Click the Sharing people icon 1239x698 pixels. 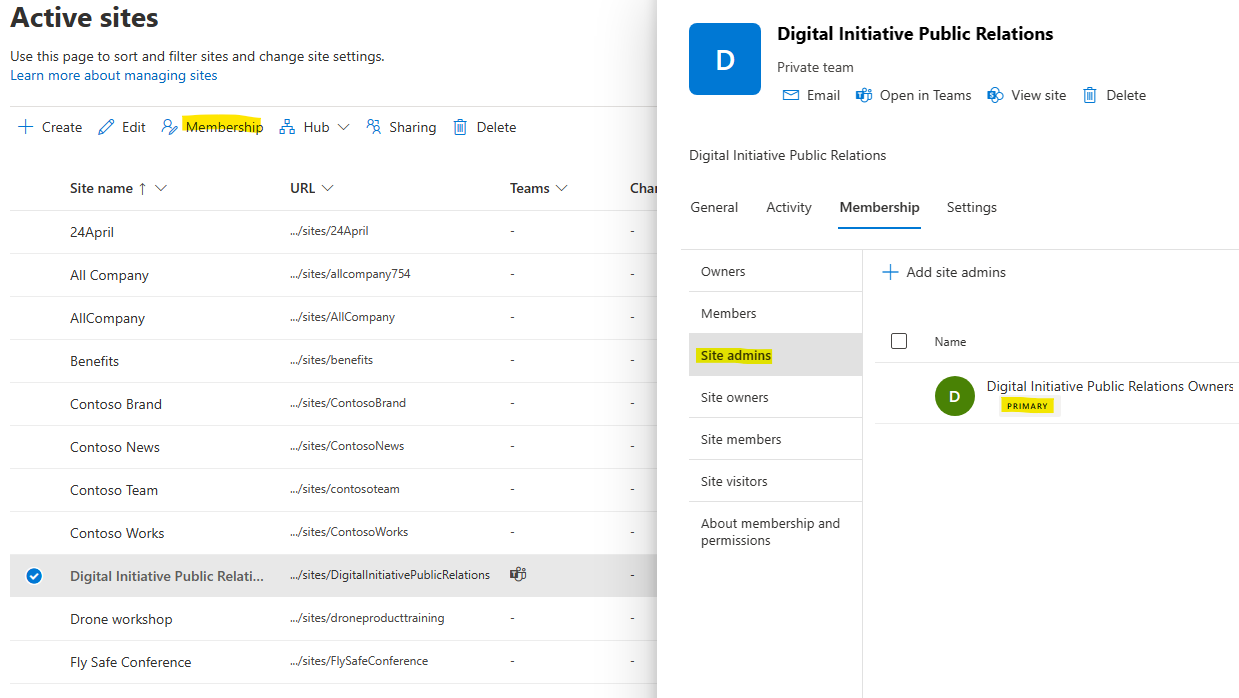point(374,127)
